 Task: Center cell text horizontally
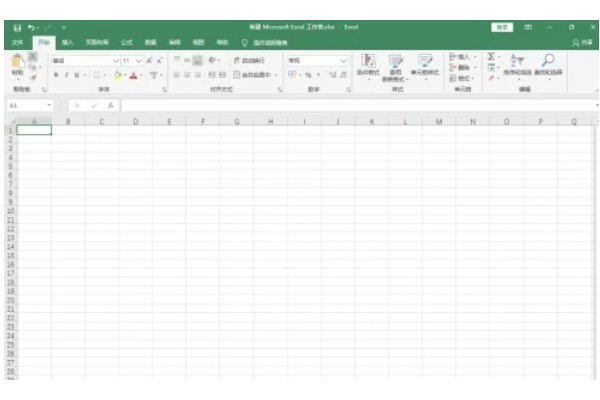point(187,75)
